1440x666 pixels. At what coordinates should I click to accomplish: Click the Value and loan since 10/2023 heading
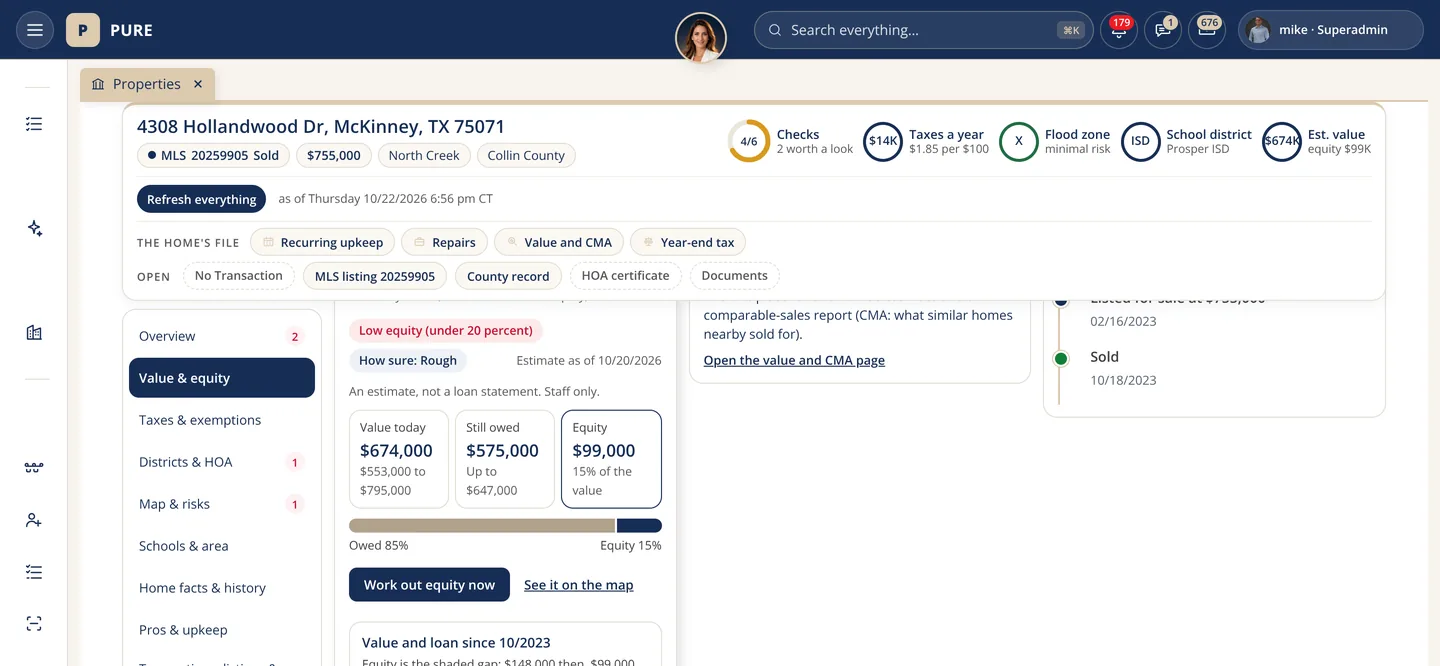[x=456, y=643]
